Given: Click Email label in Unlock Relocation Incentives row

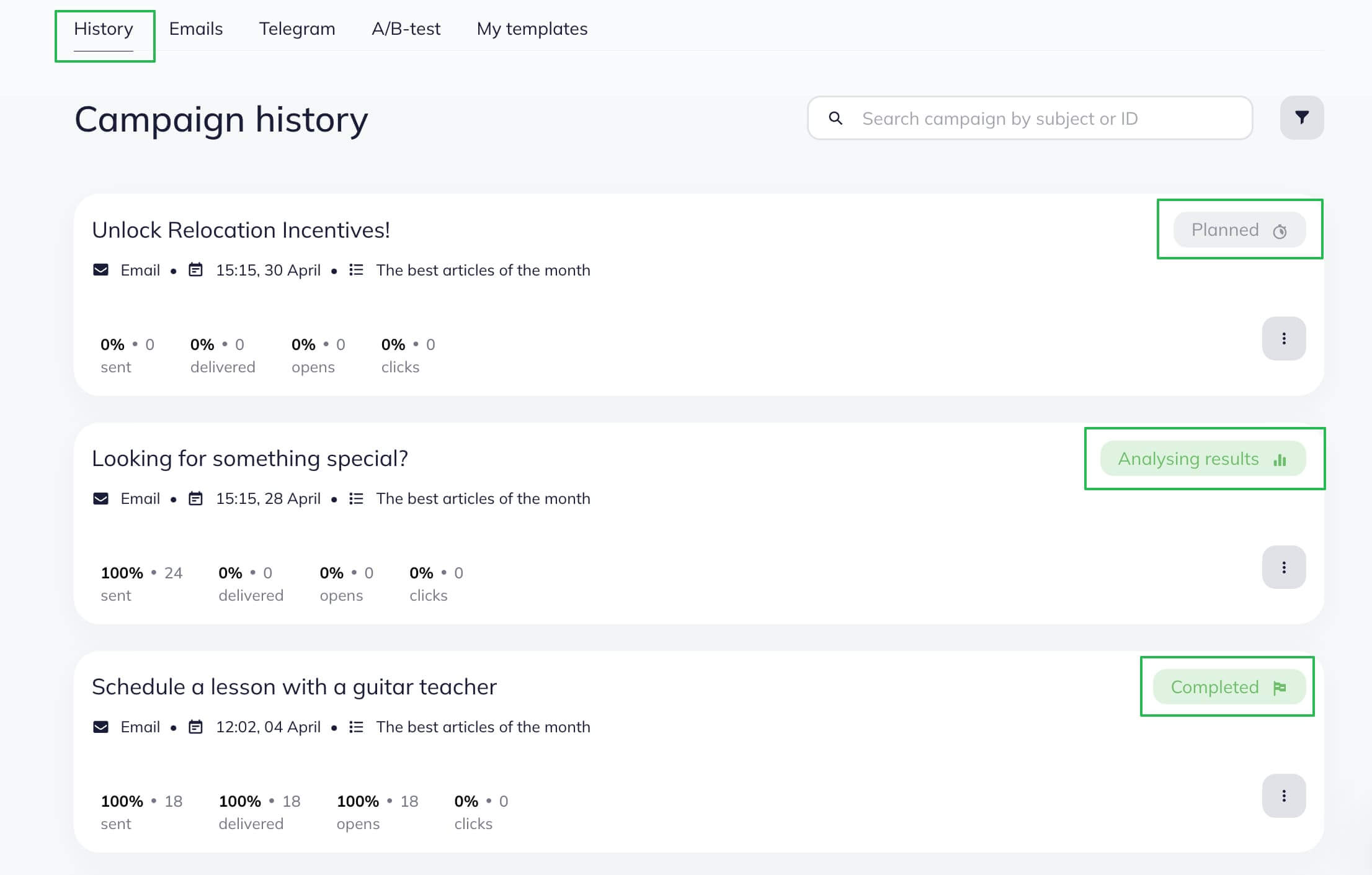Looking at the screenshot, I should pyautogui.click(x=140, y=270).
